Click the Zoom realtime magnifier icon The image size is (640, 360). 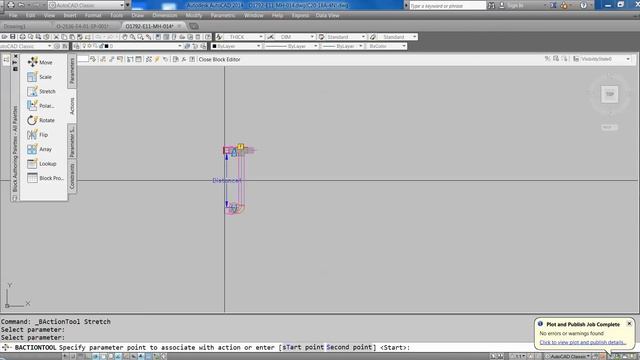point(132,37)
